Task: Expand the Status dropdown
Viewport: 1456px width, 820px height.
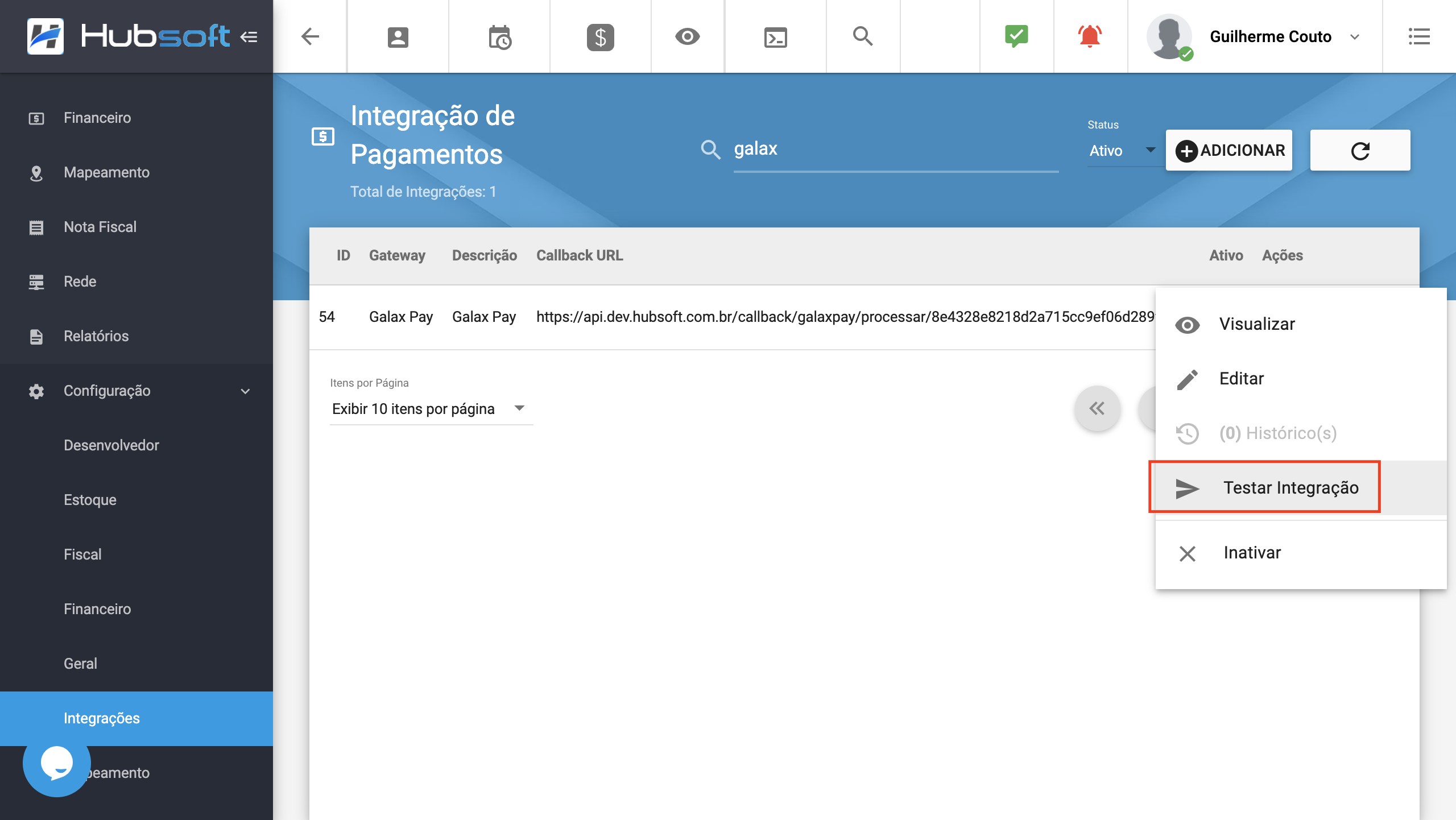Action: [x=1151, y=150]
